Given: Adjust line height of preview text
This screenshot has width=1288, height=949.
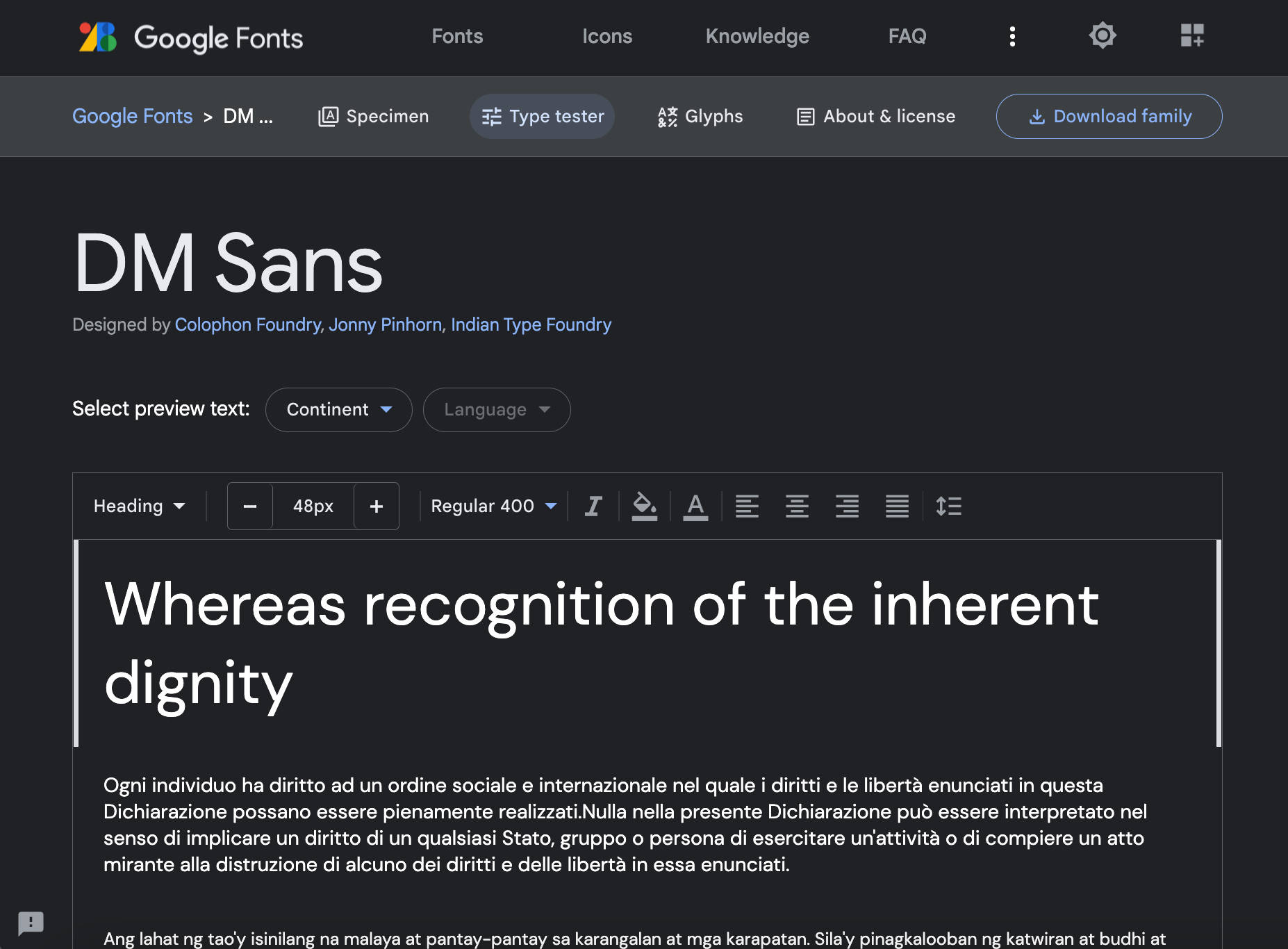Looking at the screenshot, I should 948,506.
